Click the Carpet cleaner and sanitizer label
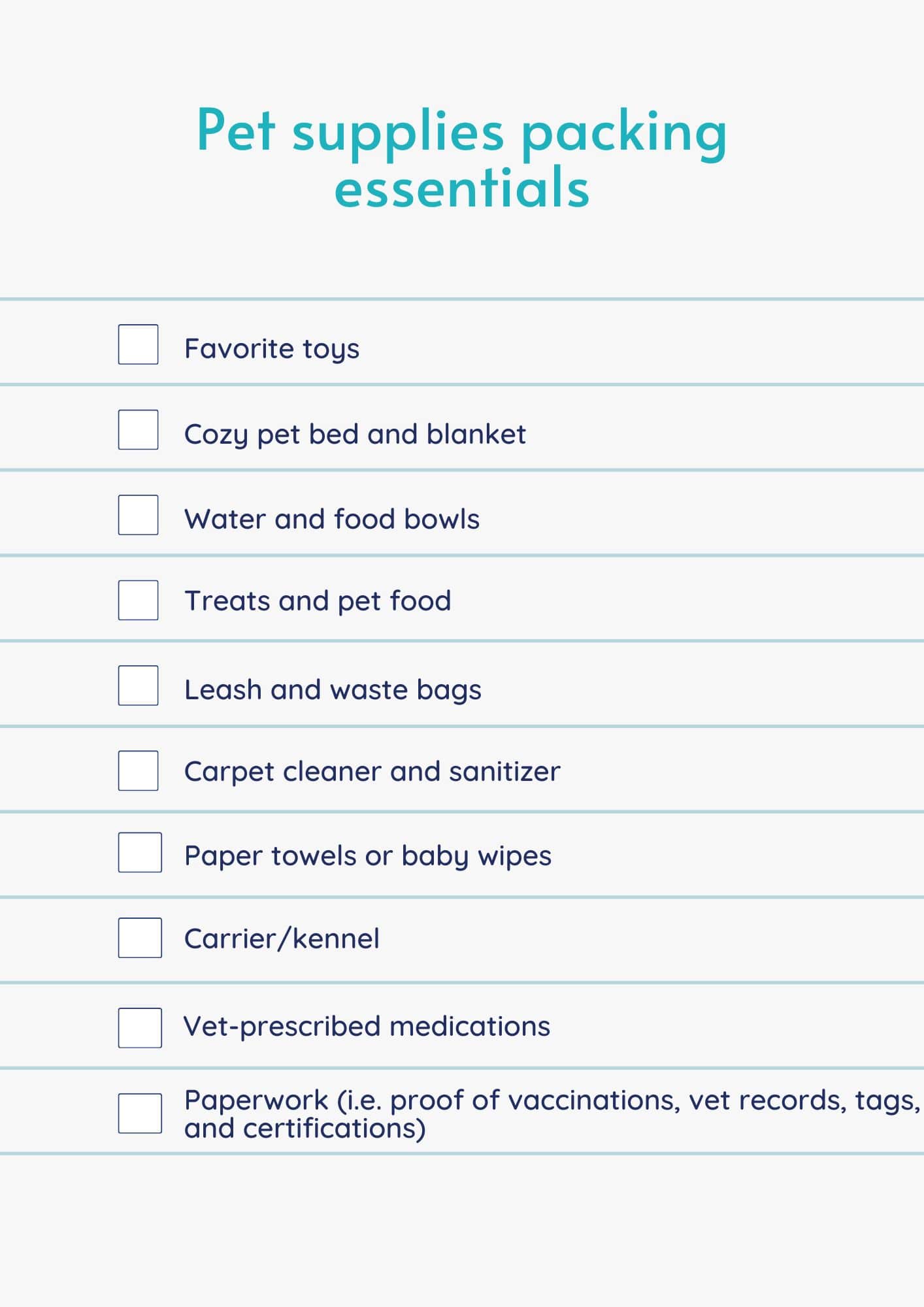Image resolution: width=924 pixels, height=1307 pixels. [x=372, y=772]
